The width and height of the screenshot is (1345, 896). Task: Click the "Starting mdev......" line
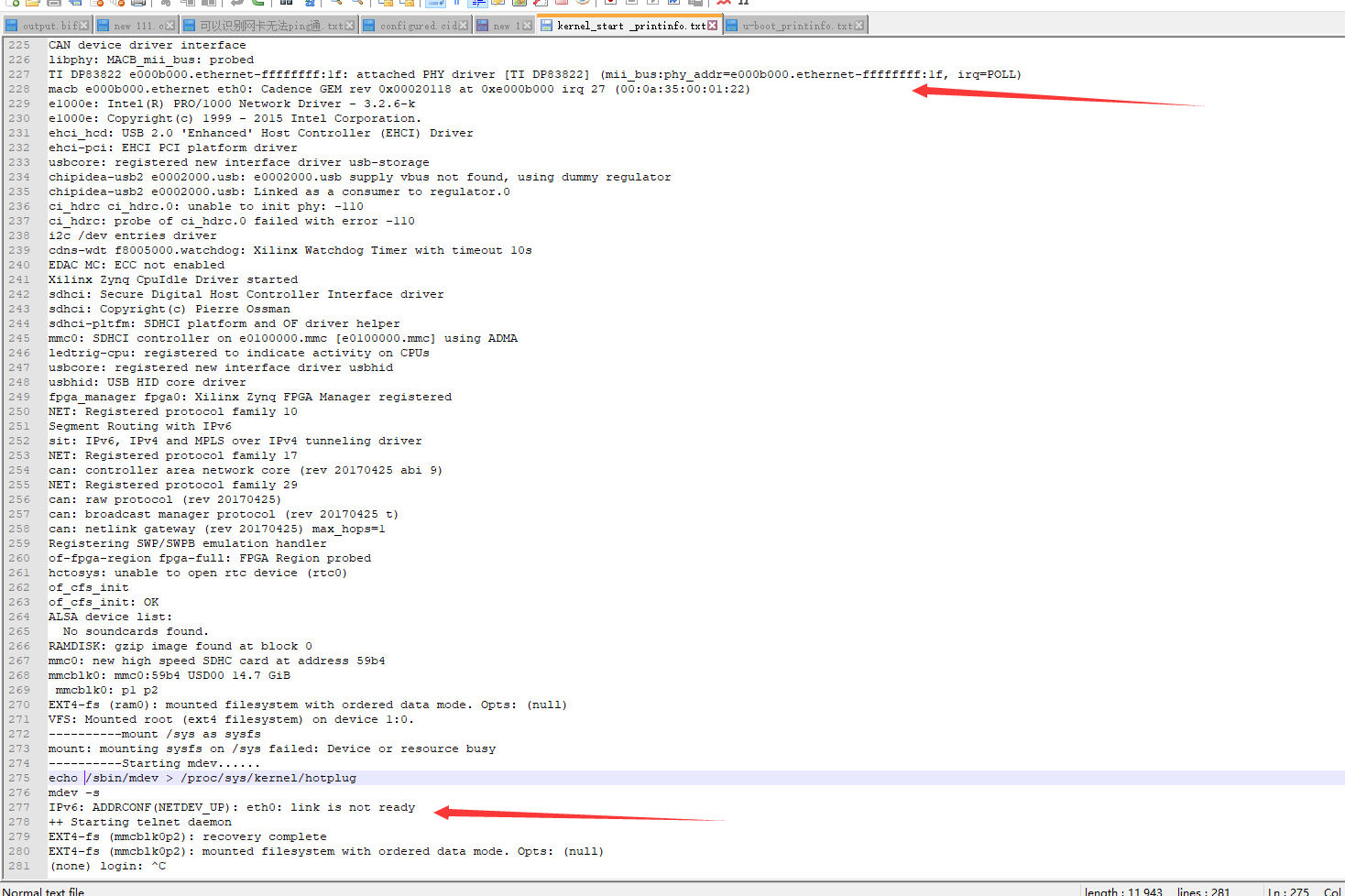point(154,763)
